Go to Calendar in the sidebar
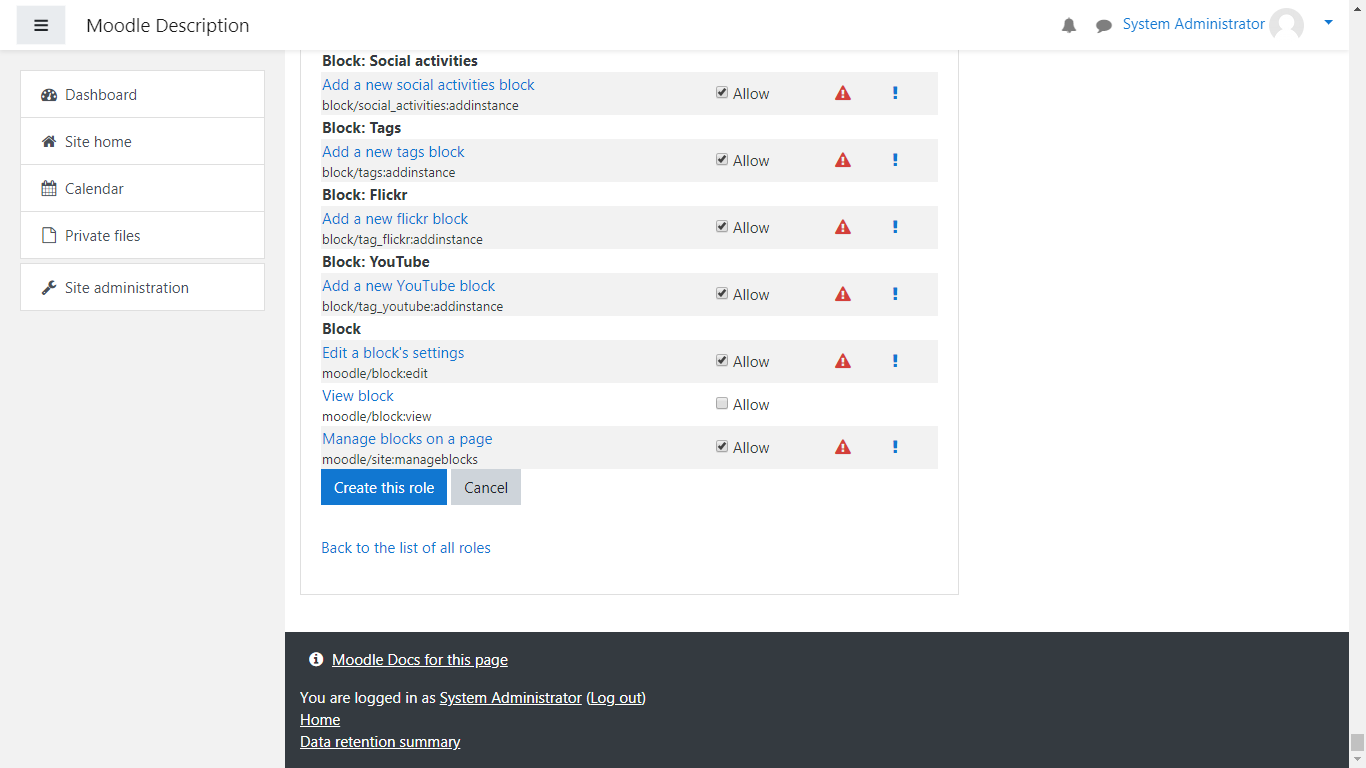 [x=94, y=189]
